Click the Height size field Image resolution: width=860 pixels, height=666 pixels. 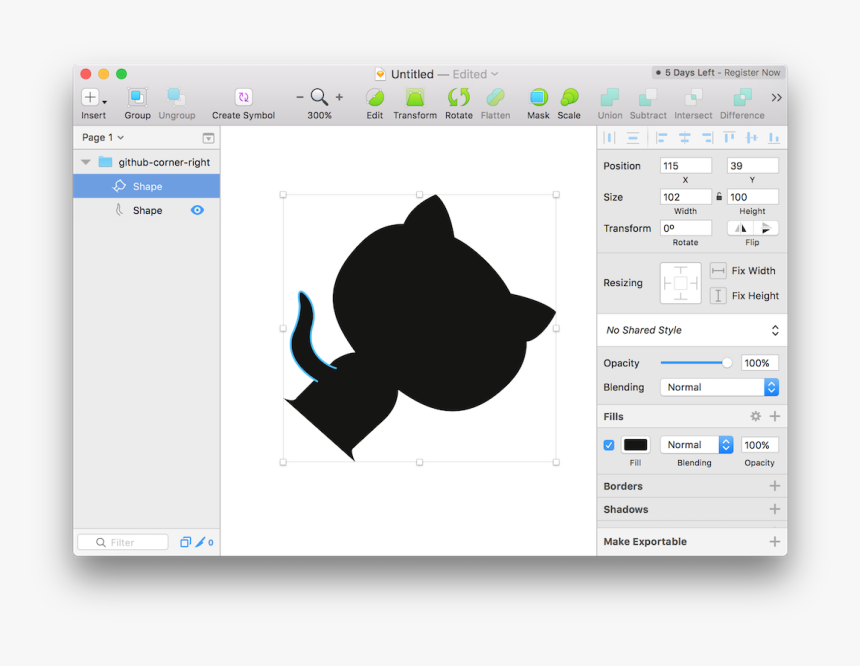752,197
